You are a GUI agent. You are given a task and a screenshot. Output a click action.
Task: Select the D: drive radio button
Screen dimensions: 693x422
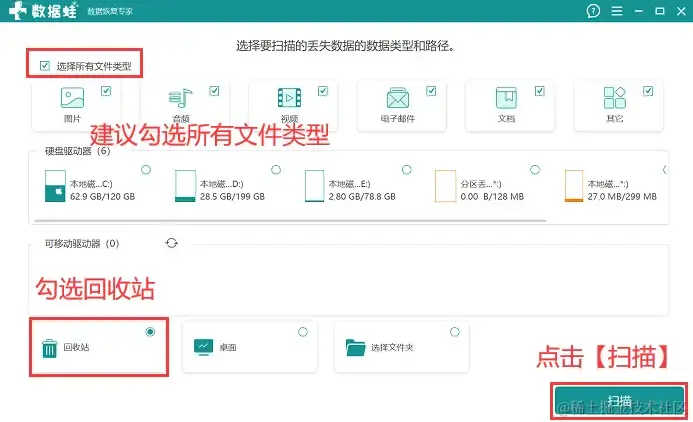tap(276, 170)
